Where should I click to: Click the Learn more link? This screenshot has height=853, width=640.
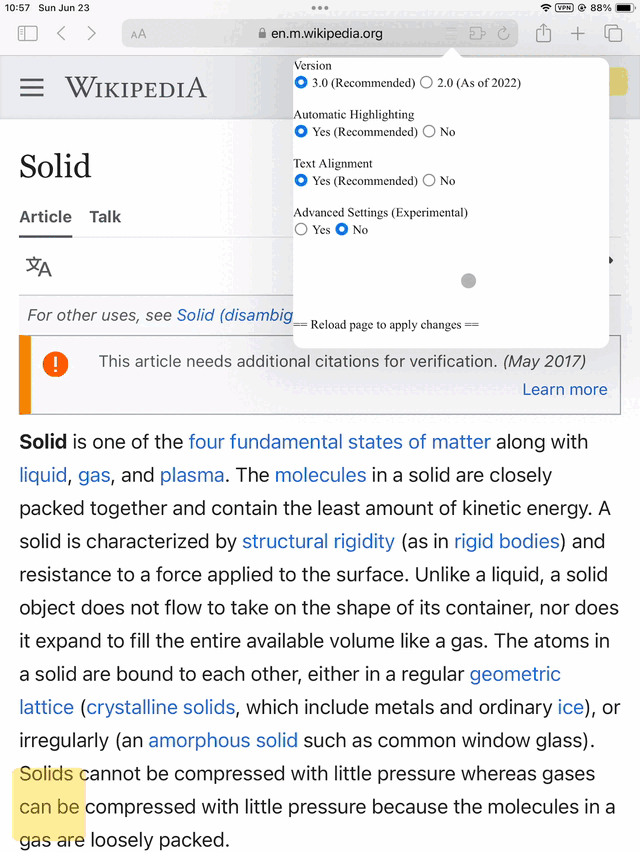click(565, 390)
